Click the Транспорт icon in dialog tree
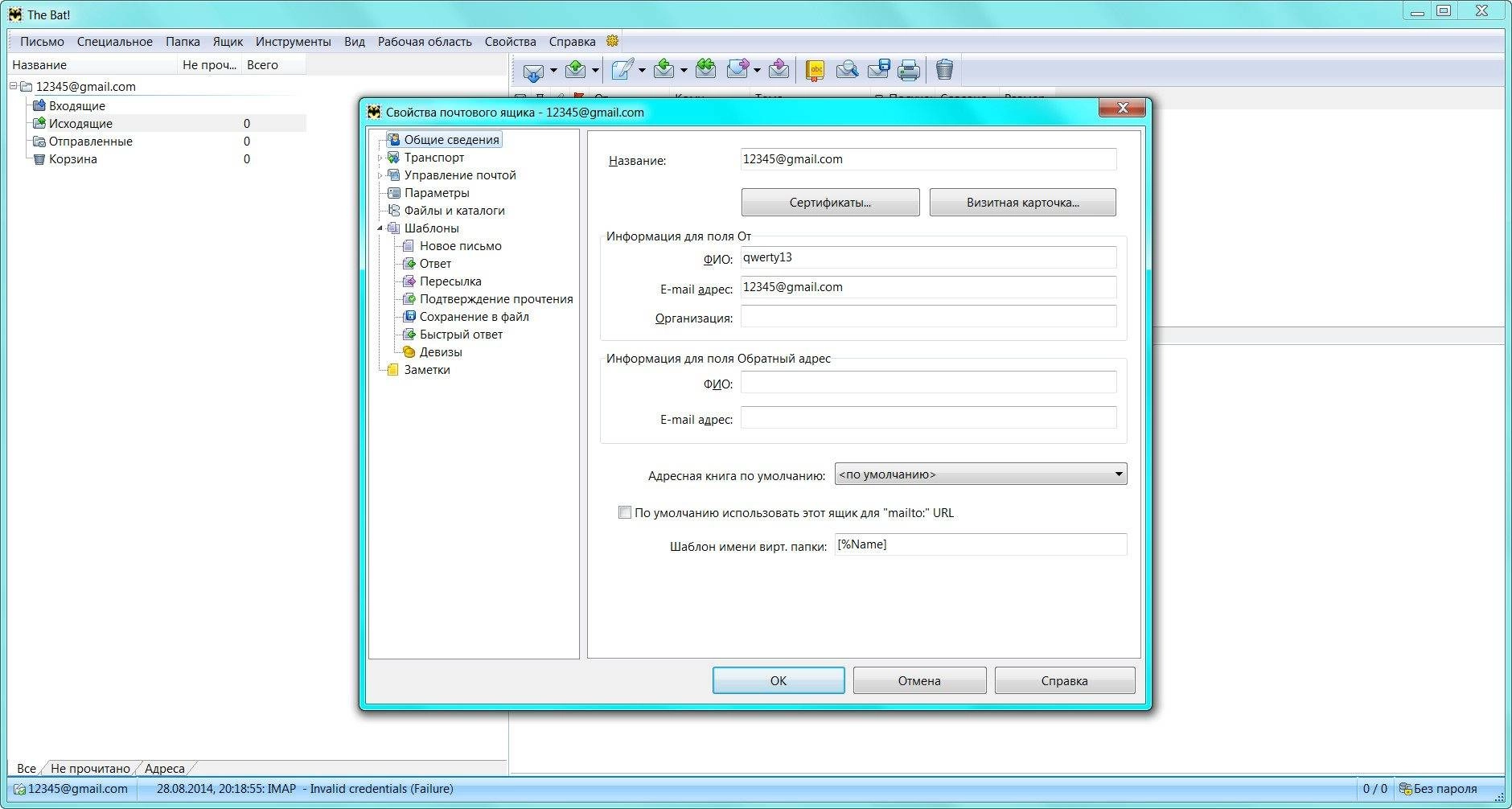Viewport: 1512px width, 809px height. pos(393,157)
